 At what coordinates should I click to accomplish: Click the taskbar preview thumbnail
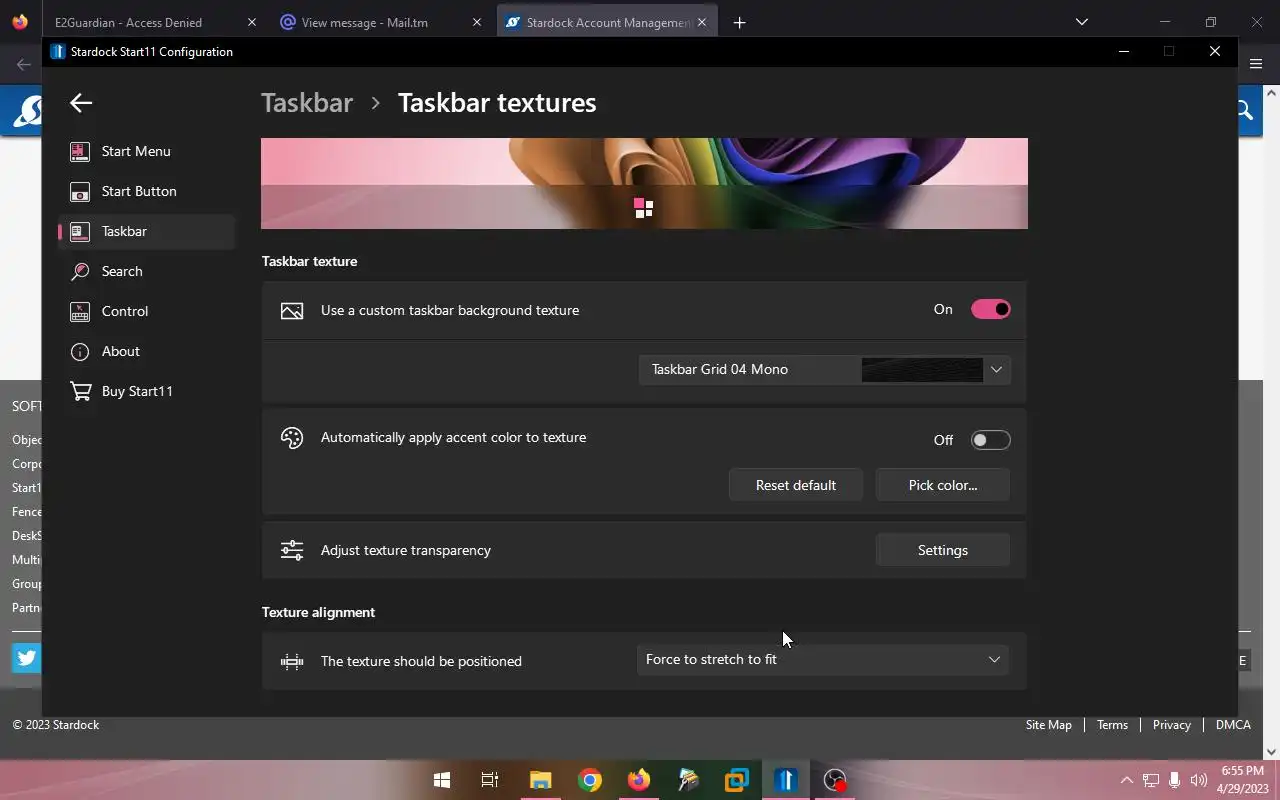pyautogui.click(x=644, y=183)
